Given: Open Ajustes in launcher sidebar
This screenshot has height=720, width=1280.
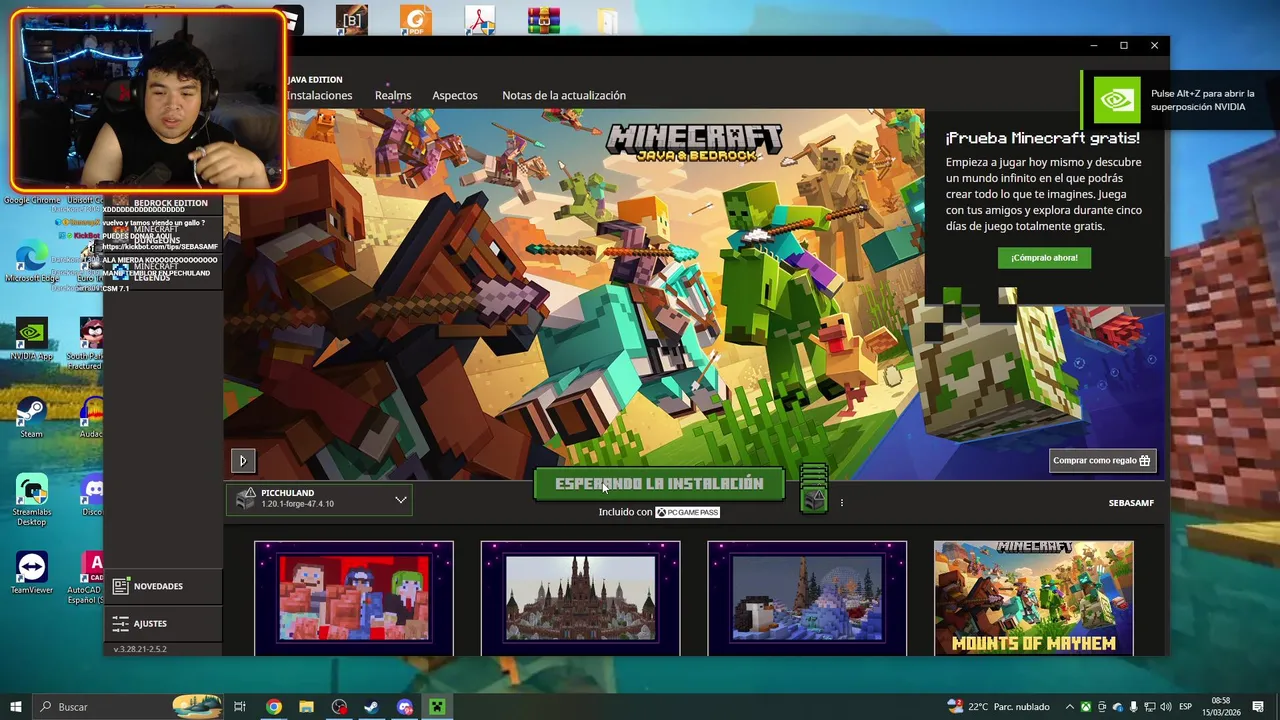Looking at the screenshot, I should click(x=162, y=623).
